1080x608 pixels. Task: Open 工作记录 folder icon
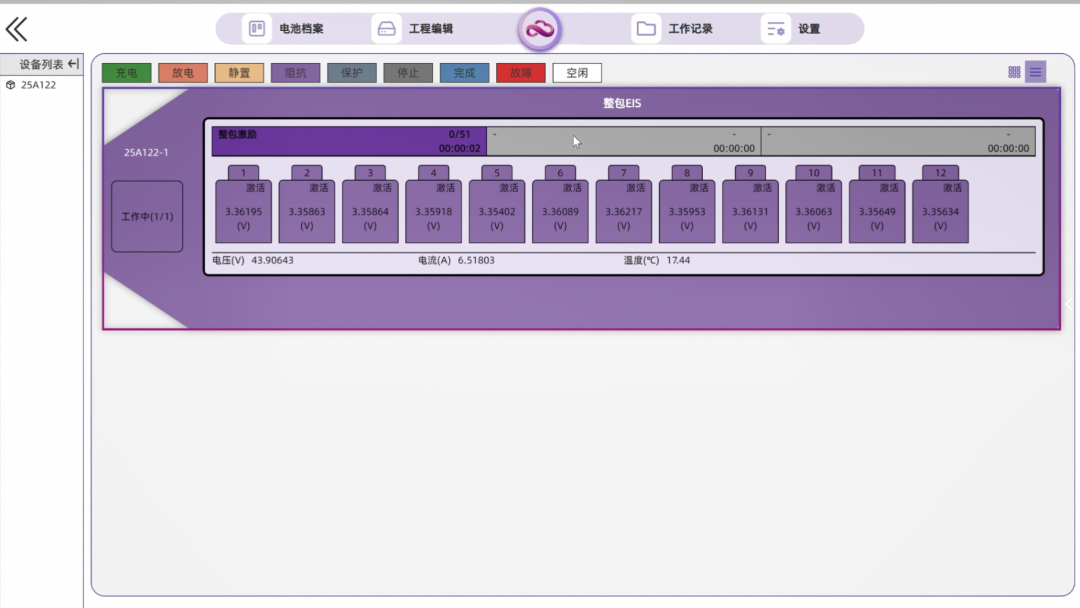tap(646, 29)
